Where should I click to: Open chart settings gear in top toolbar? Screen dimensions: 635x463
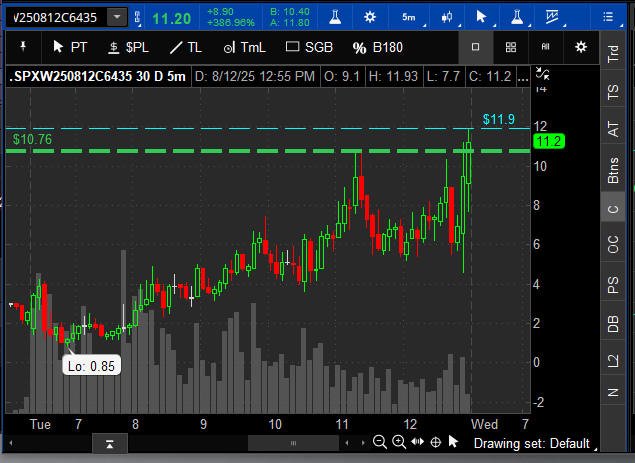(370, 17)
